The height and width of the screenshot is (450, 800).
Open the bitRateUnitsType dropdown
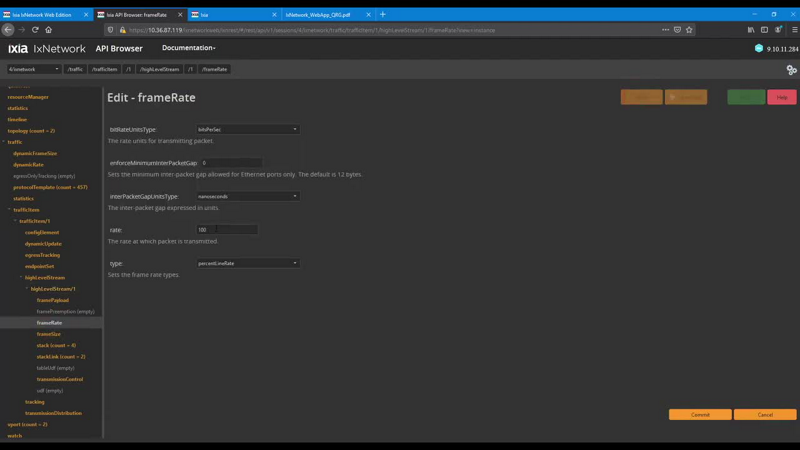(247, 130)
